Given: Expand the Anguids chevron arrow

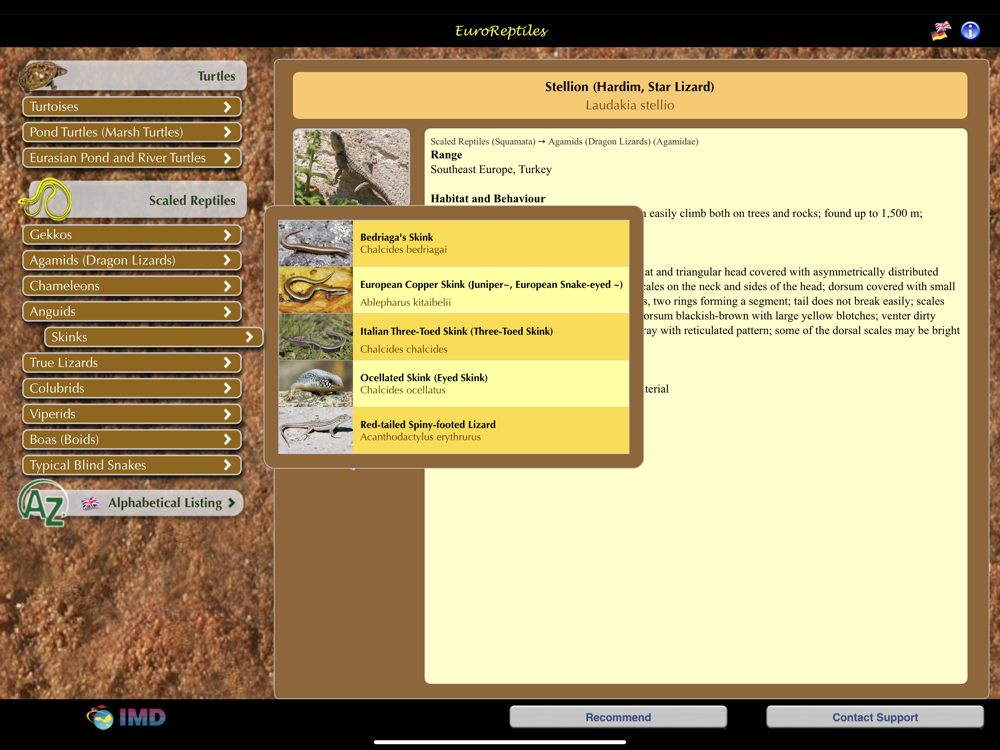Looking at the screenshot, I should [x=227, y=311].
